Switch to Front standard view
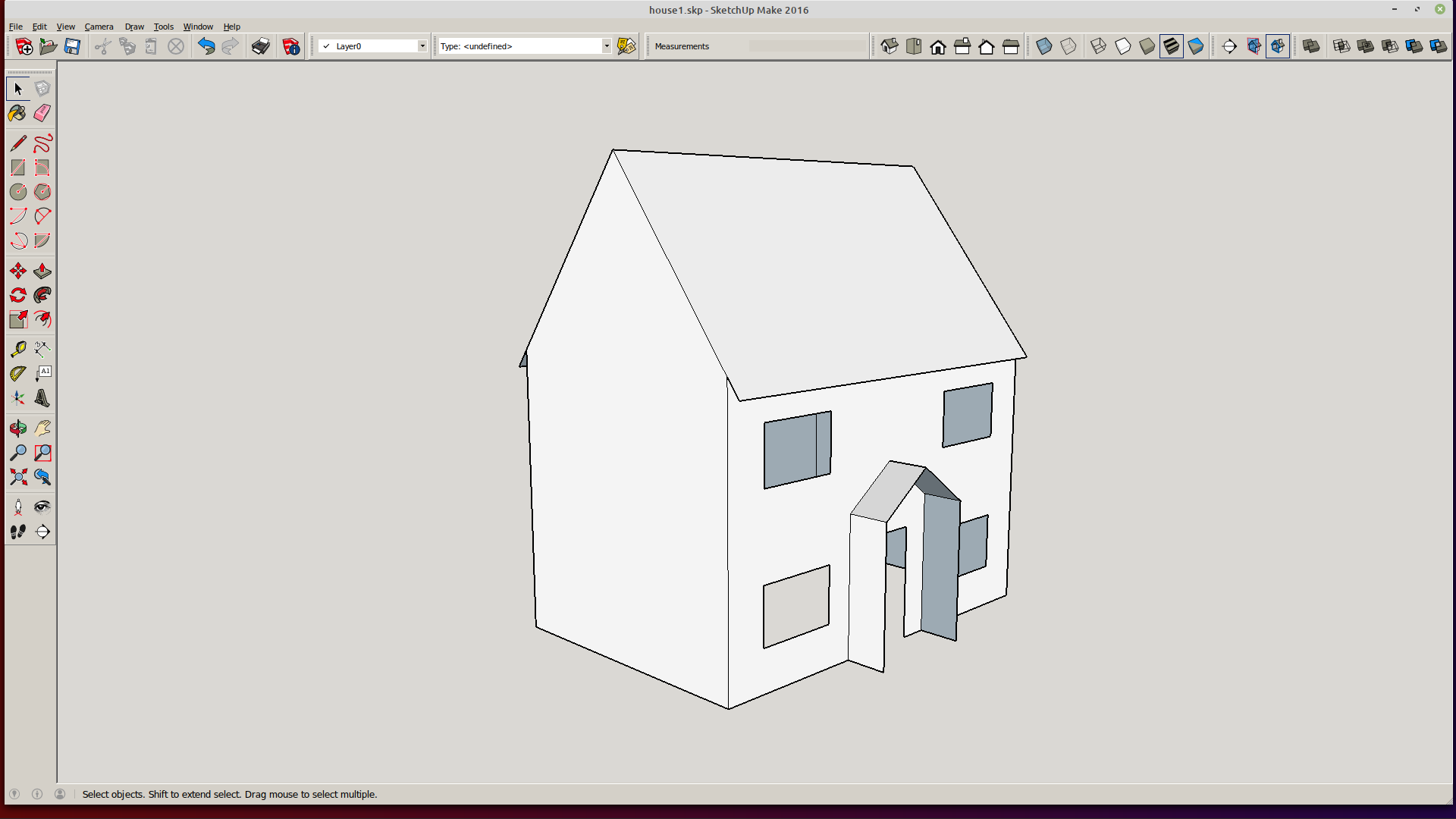This screenshot has width=1456, height=819. pyautogui.click(x=938, y=46)
